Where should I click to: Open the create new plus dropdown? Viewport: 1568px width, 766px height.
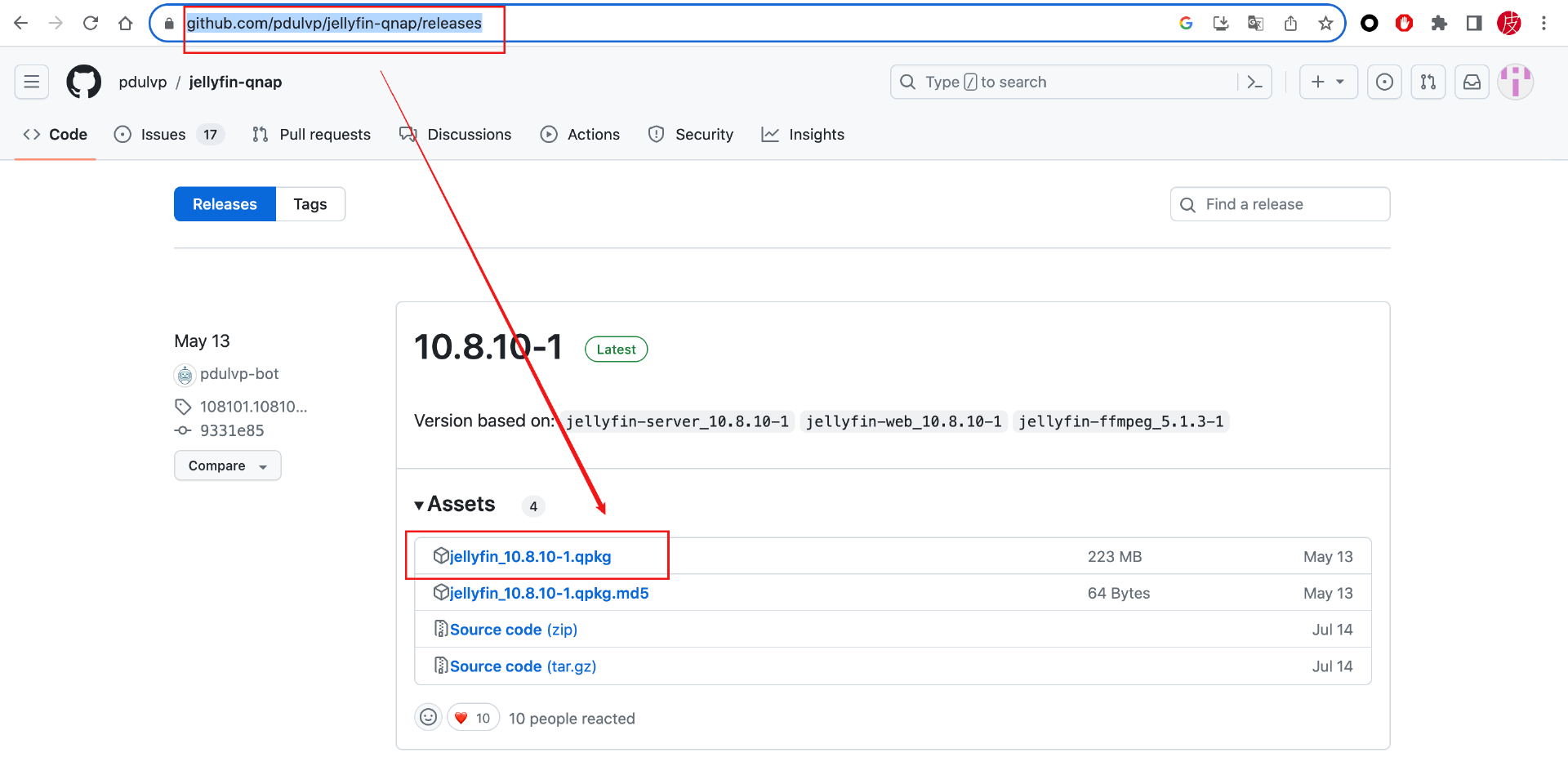pos(1328,82)
